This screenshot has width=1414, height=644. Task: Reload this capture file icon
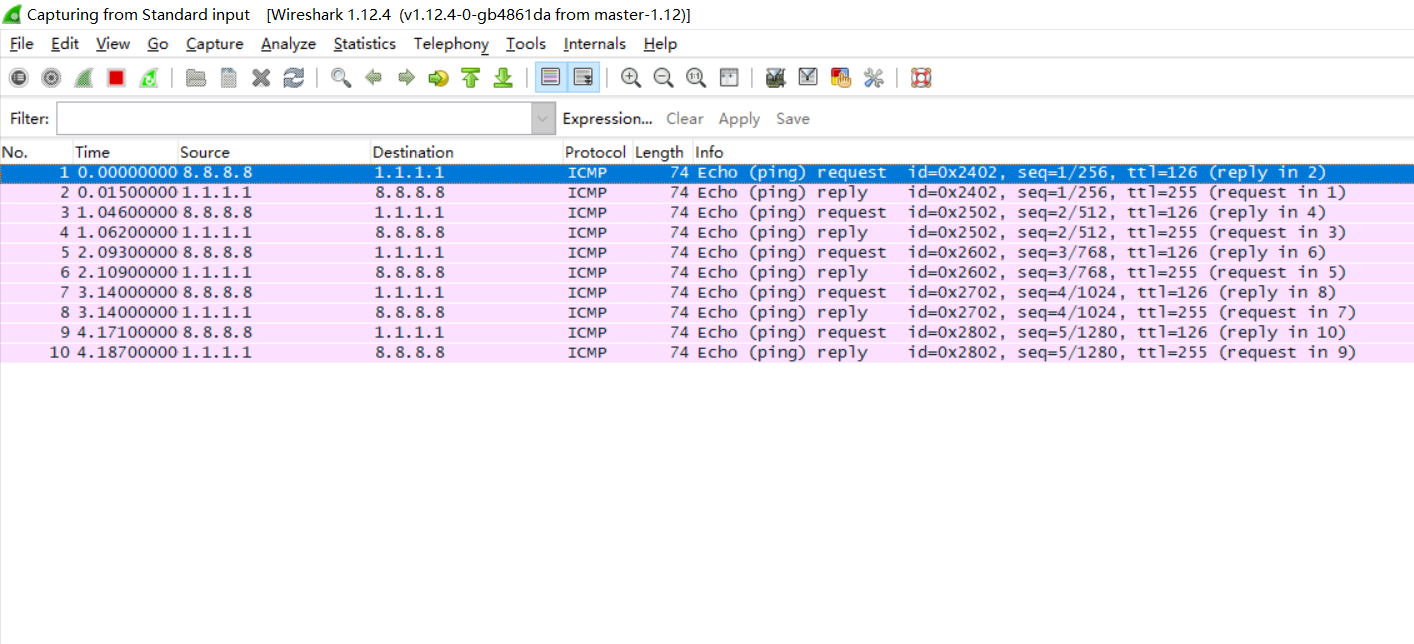pyautogui.click(x=293, y=78)
